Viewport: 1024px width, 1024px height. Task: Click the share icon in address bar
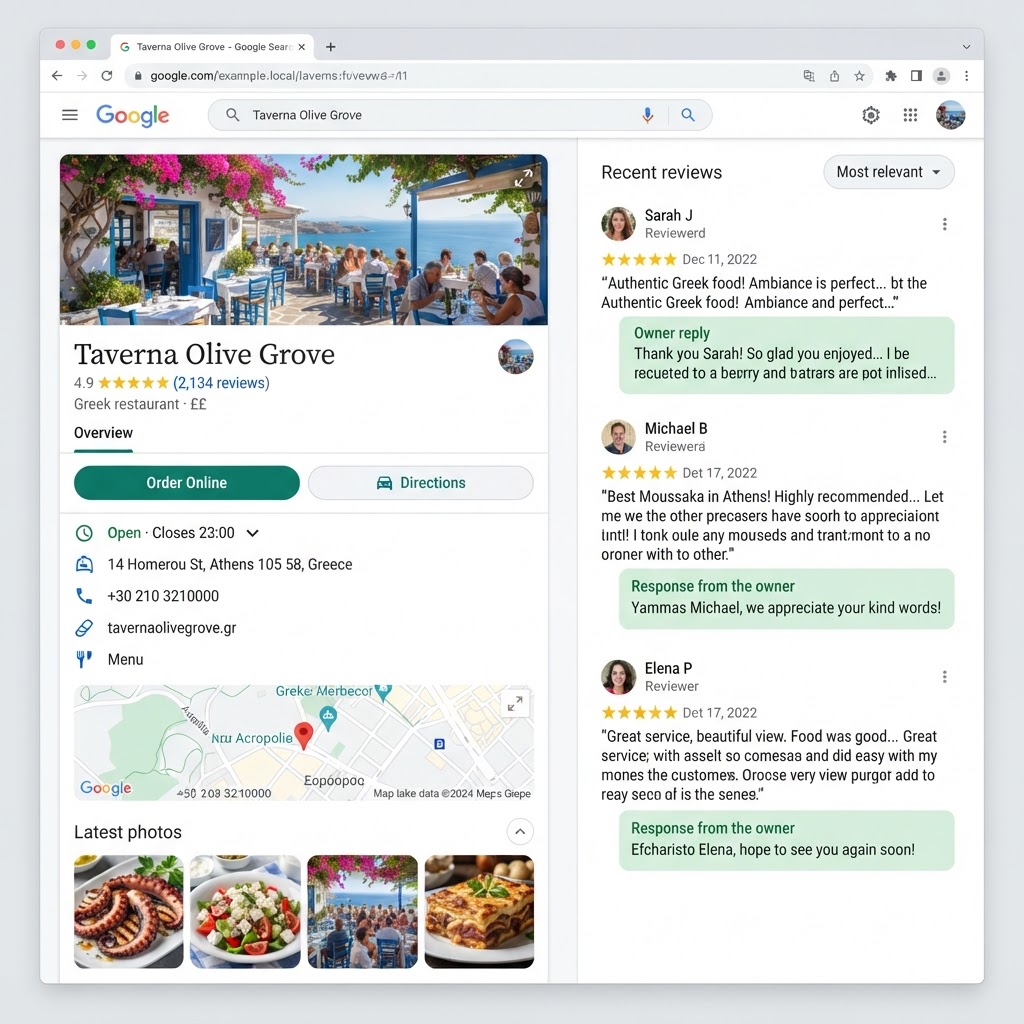click(x=834, y=76)
